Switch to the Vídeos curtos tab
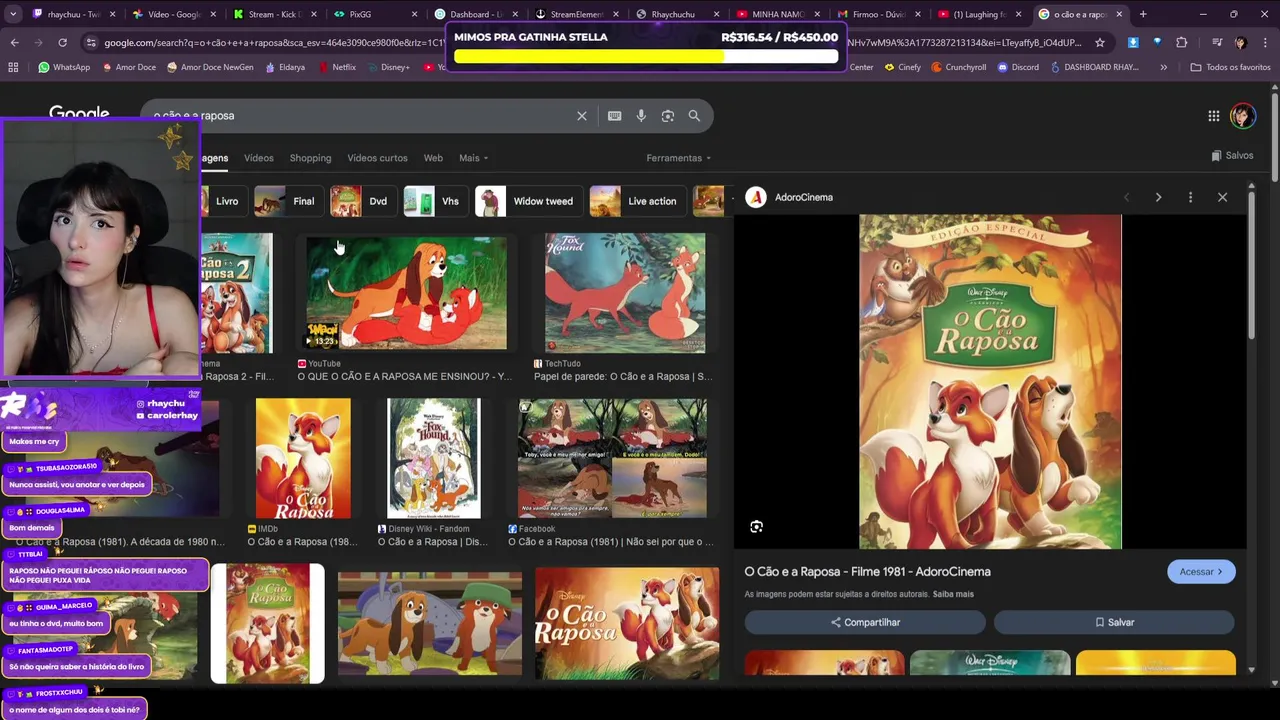Viewport: 1280px width, 720px height. 377,158
